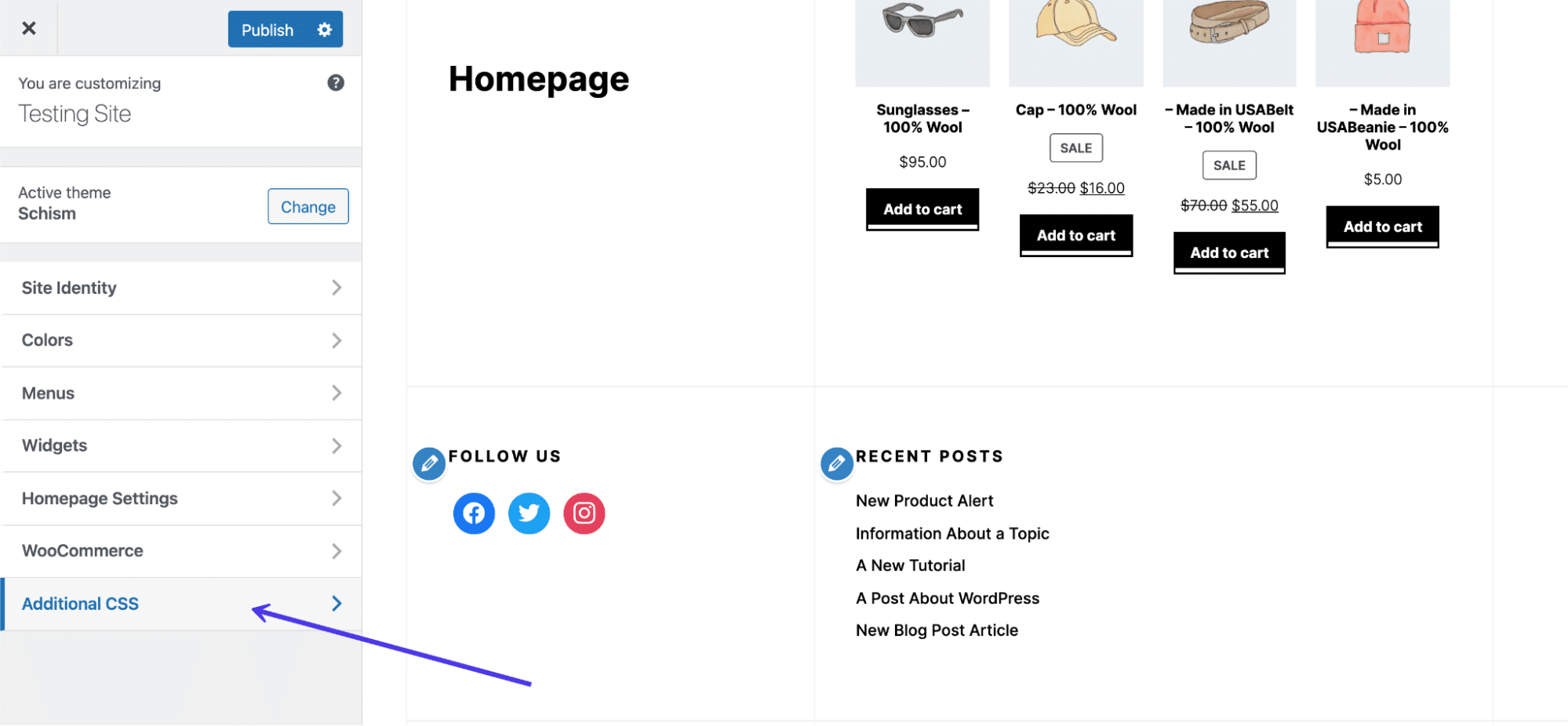Image resolution: width=1568 pixels, height=726 pixels.
Task: Open Twitter from the Follow Us icons
Action: (529, 513)
